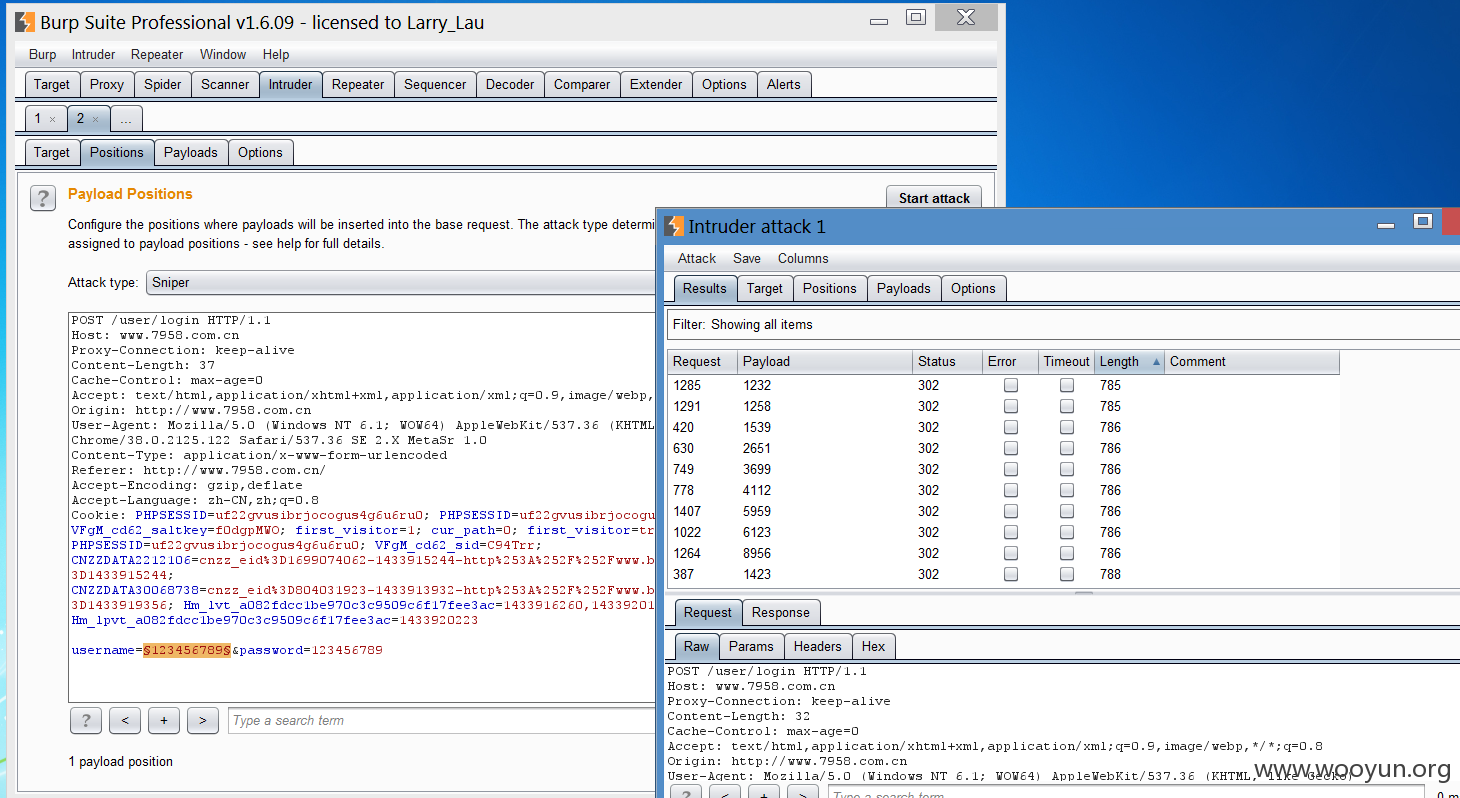This screenshot has height=798, width=1460.
Task: Open Save menu in attack window
Action: click(747, 258)
